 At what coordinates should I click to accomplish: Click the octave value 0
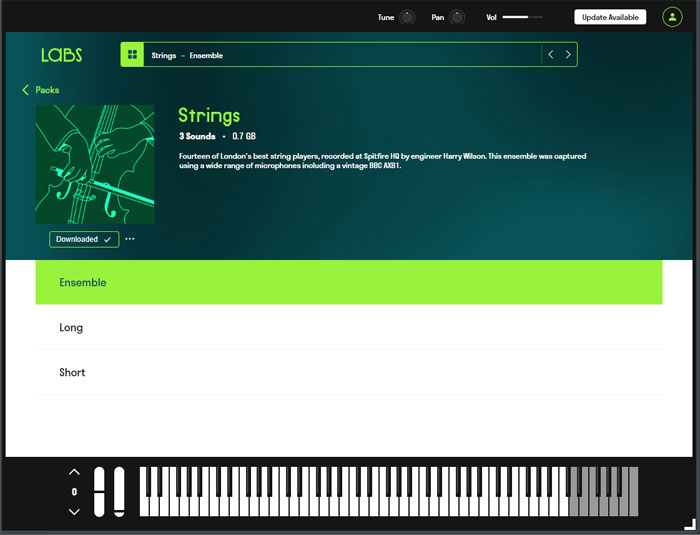pyautogui.click(x=74, y=492)
